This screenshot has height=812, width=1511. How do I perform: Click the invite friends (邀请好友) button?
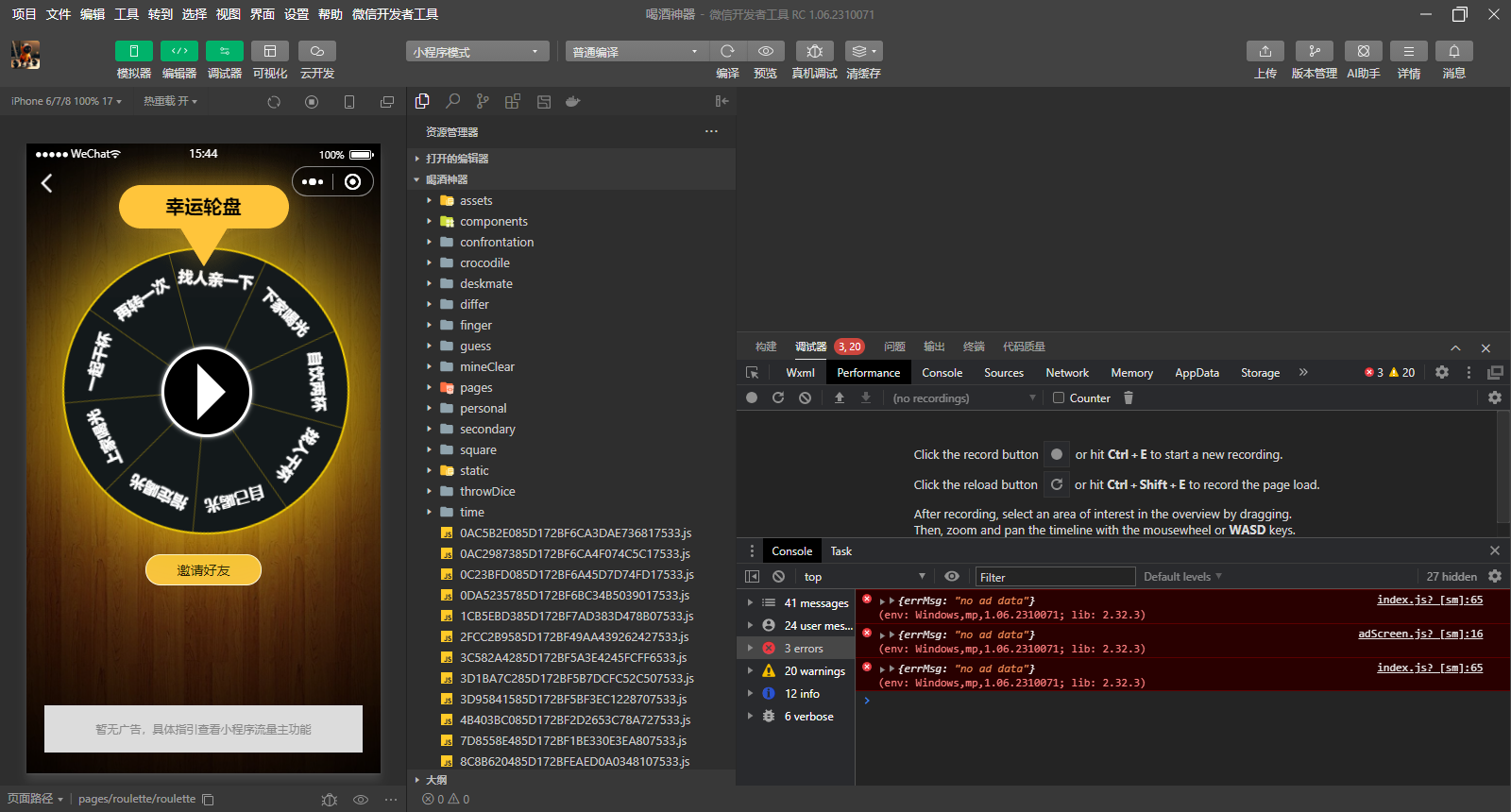(203, 570)
